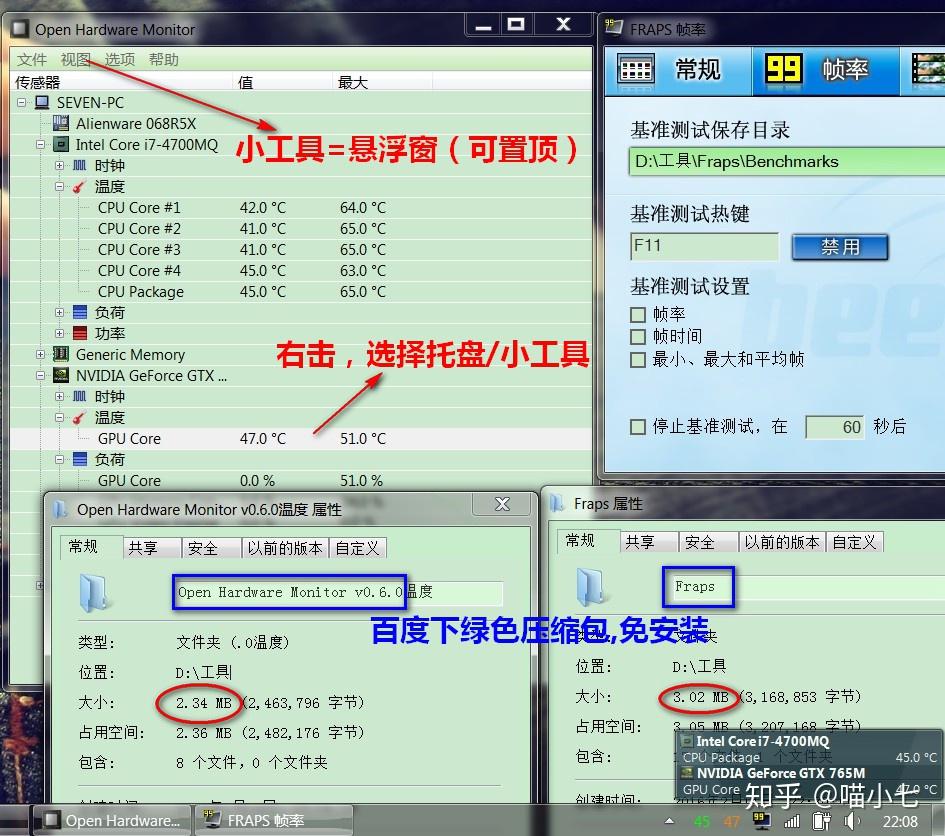Click the benchmark folder path D:\工具\Fraps\Benchmarks field

pos(787,162)
